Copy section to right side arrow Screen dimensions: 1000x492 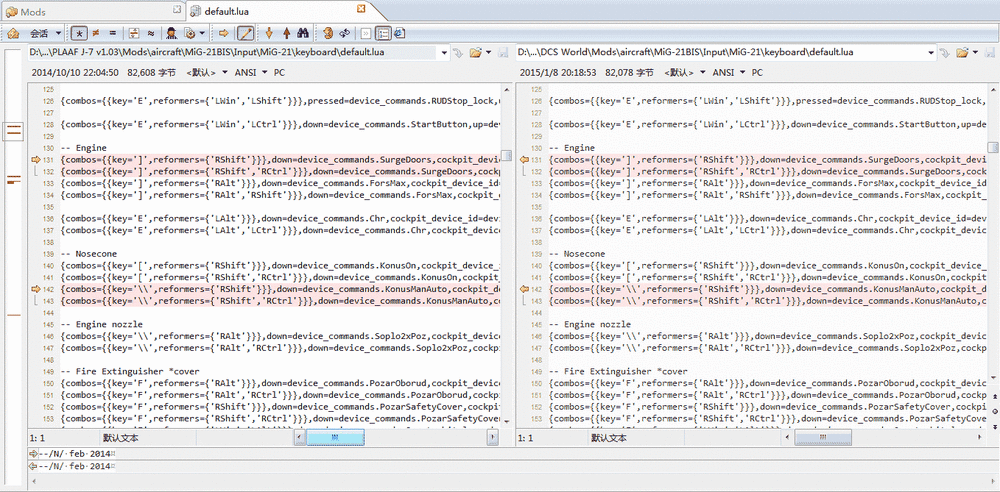click(x=224, y=33)
